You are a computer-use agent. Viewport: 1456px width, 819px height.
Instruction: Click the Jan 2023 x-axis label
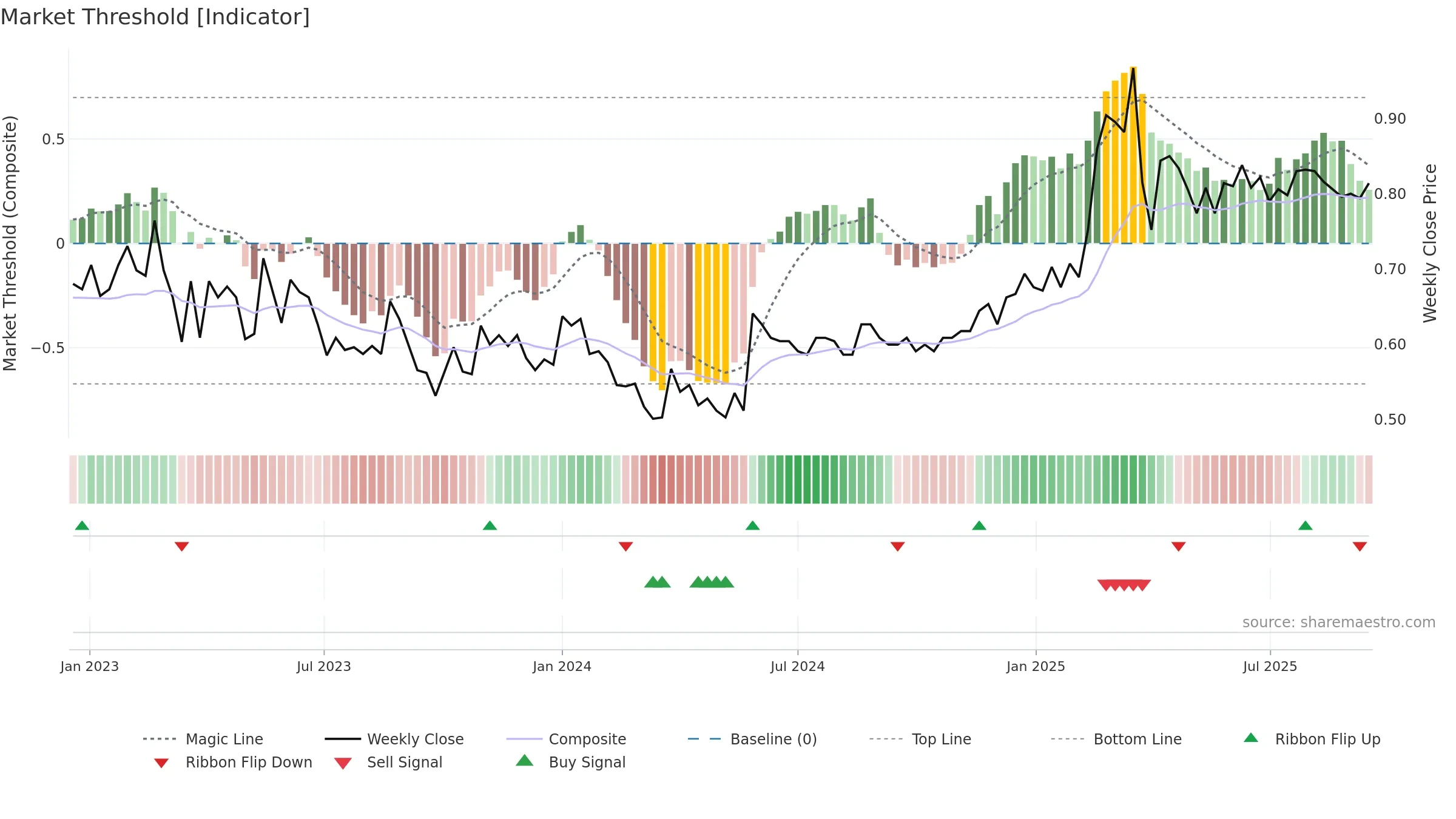[90, 666]
